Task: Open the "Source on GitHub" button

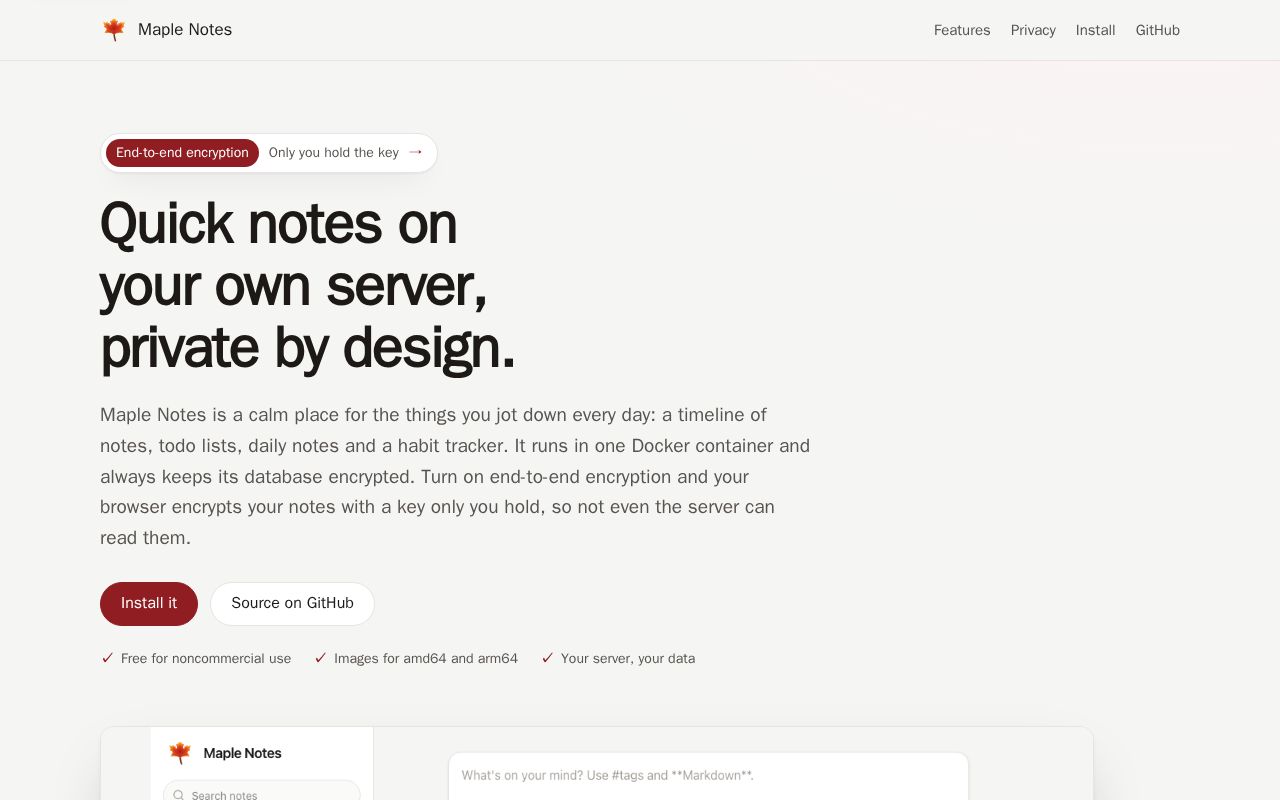Action: [x=292, y=604]
